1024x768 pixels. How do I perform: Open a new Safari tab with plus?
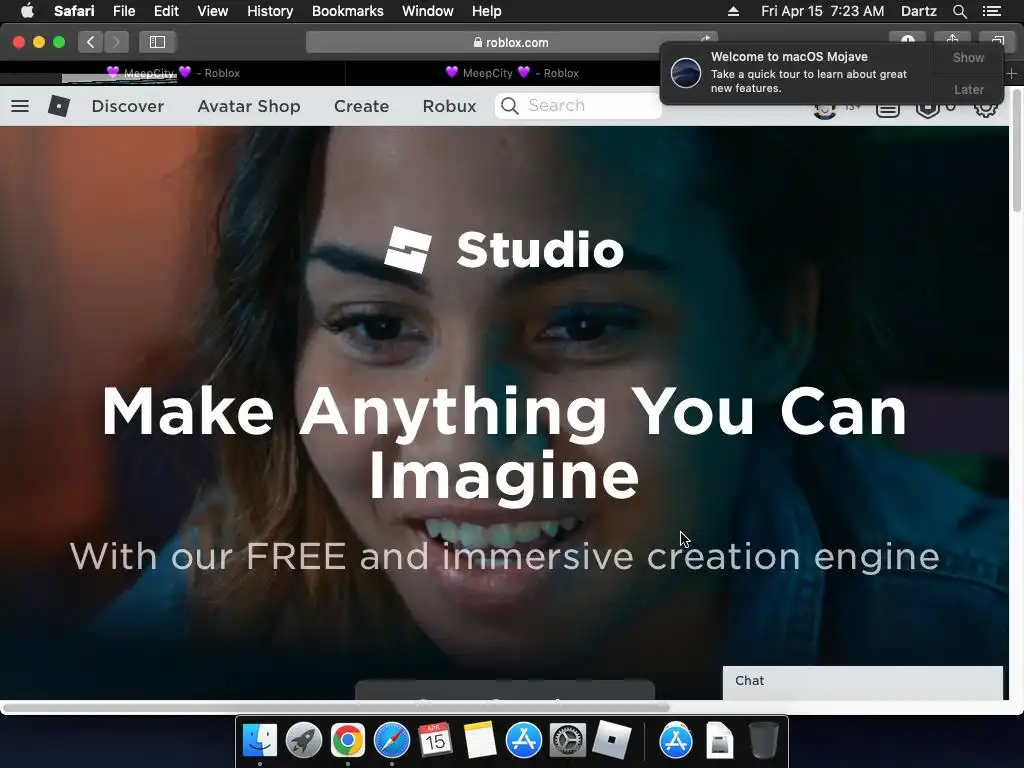1012,74
